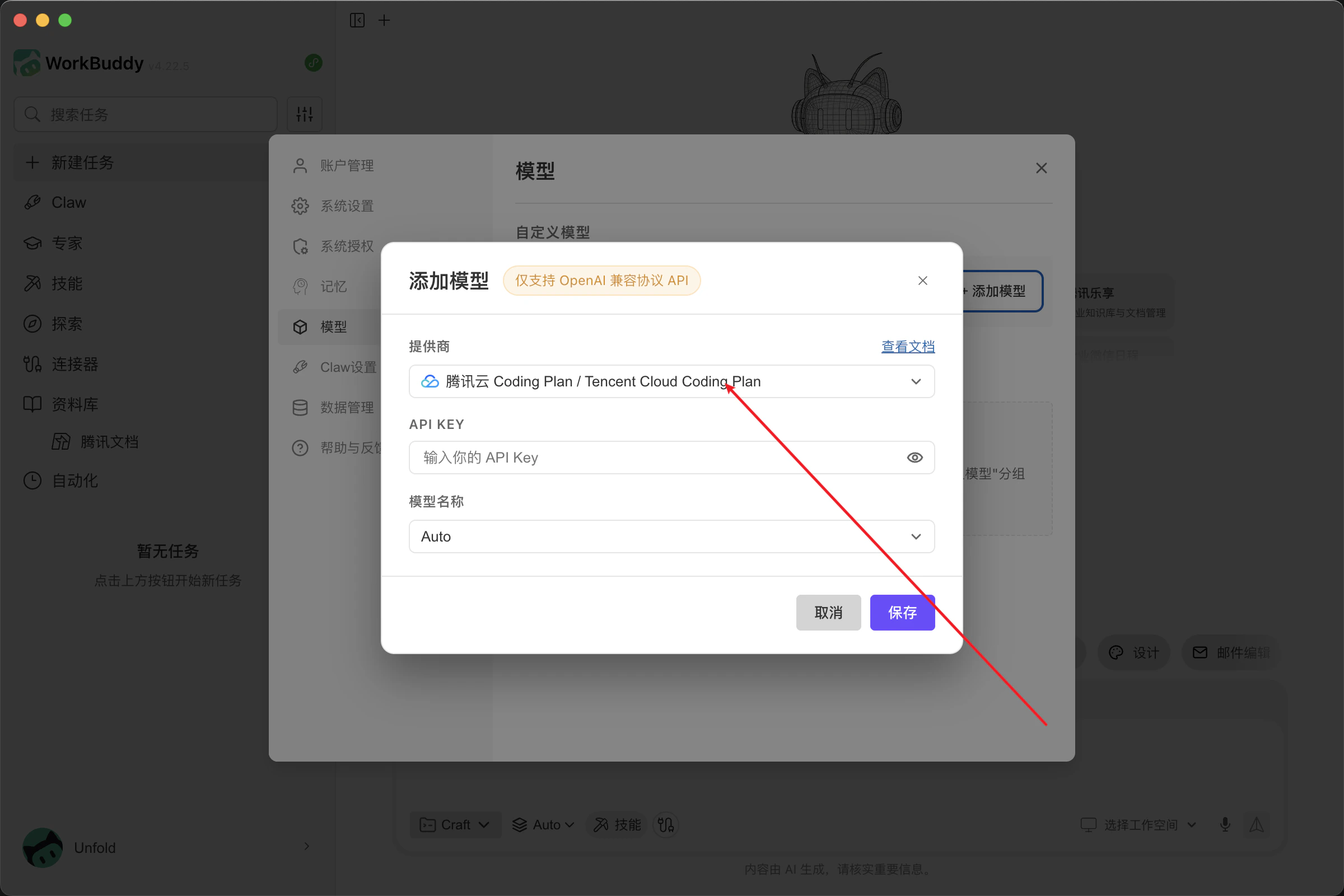Close the 添加模型 dialog
This screenshot has height=896, width=1344.
[923, 281]
